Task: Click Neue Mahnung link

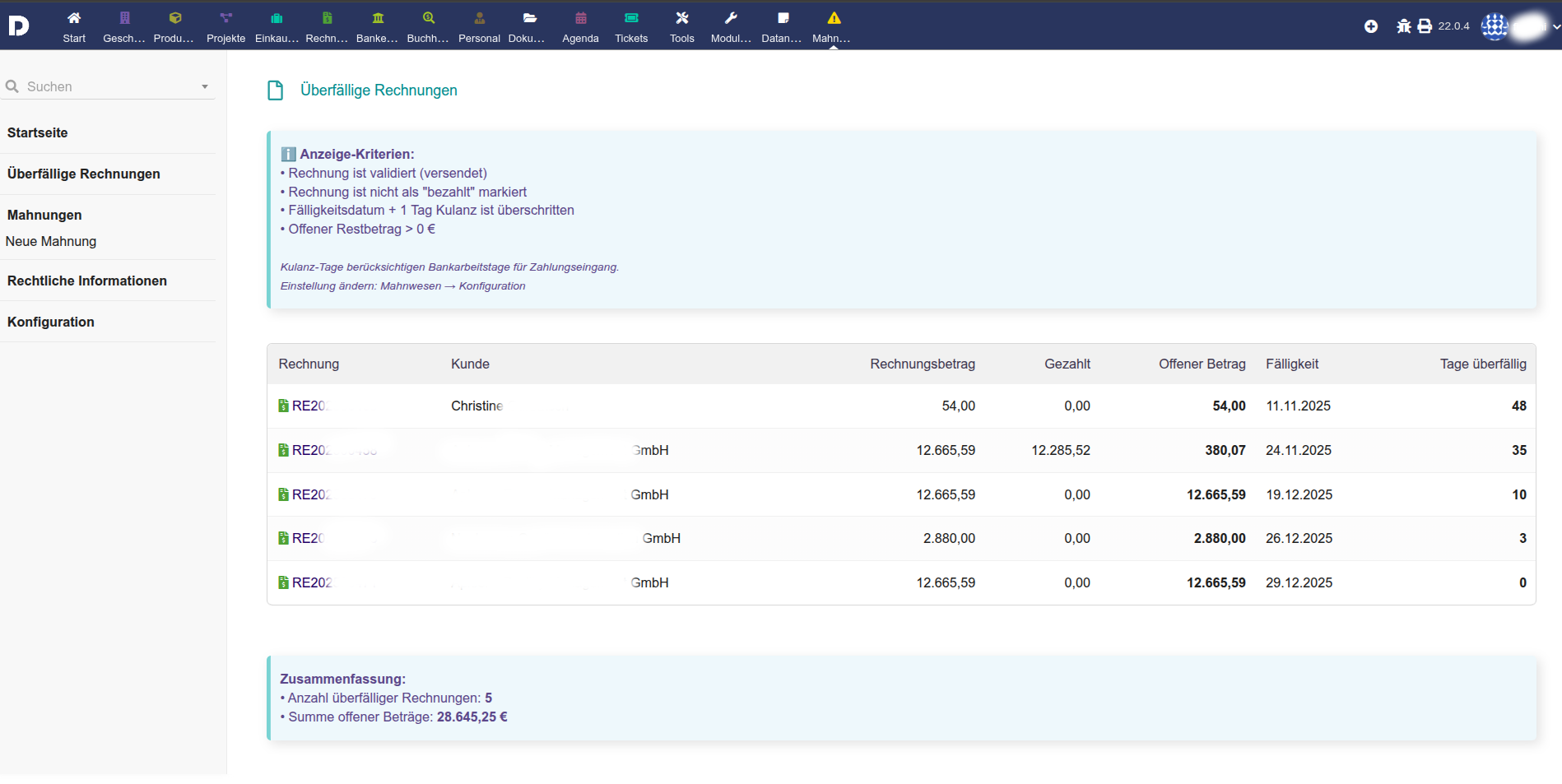Action: [x=51, y=241]
